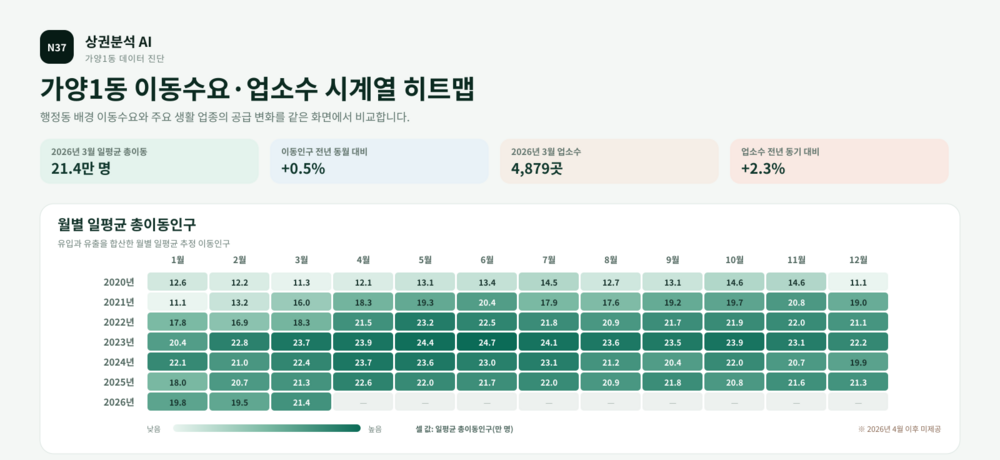The height and width of the screenshot is (460, 1000).
Task: Click the N37 logo icon
Action: (x=57, y=47)
